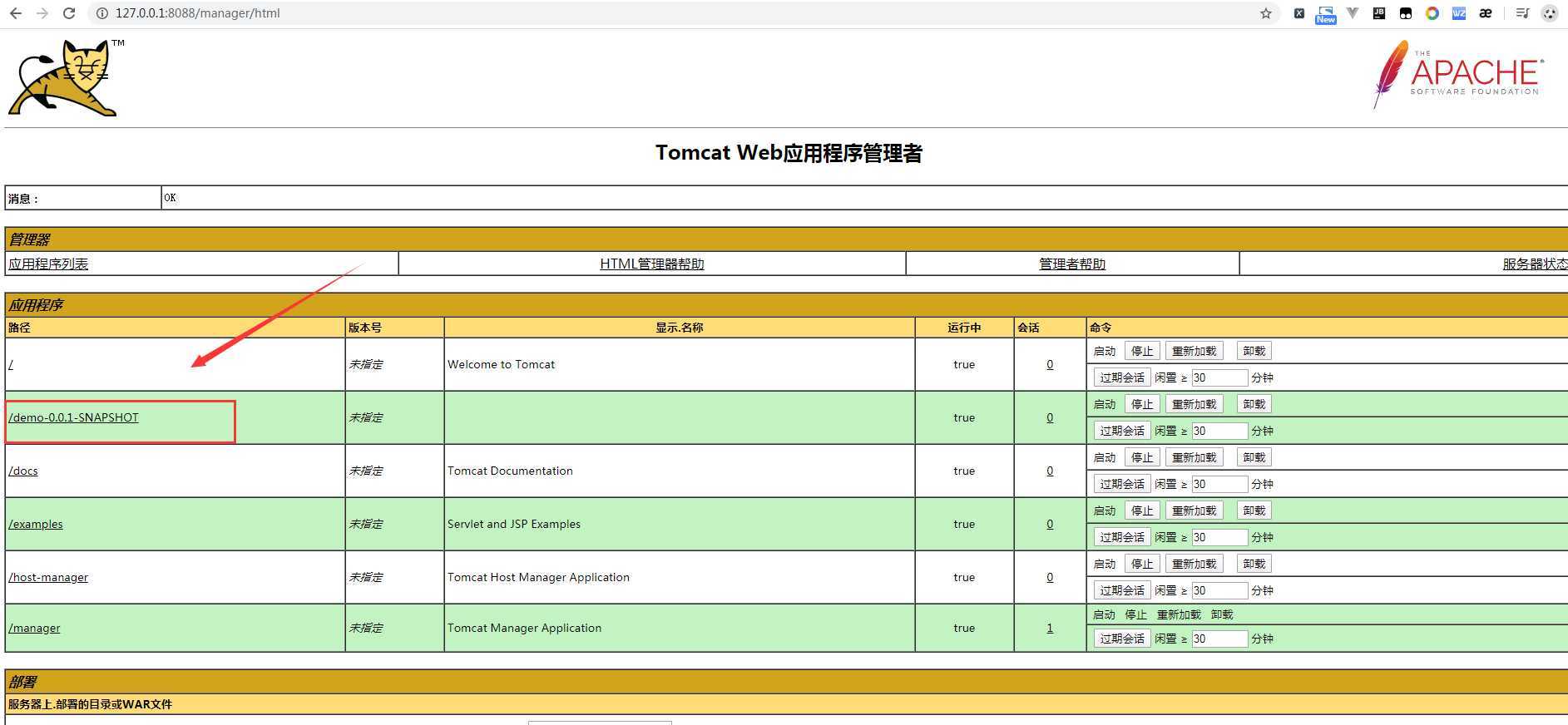Screen dimensions: 1568x725
Task: Open the Tampermonkey extension icon
Action: point(1406,13)
